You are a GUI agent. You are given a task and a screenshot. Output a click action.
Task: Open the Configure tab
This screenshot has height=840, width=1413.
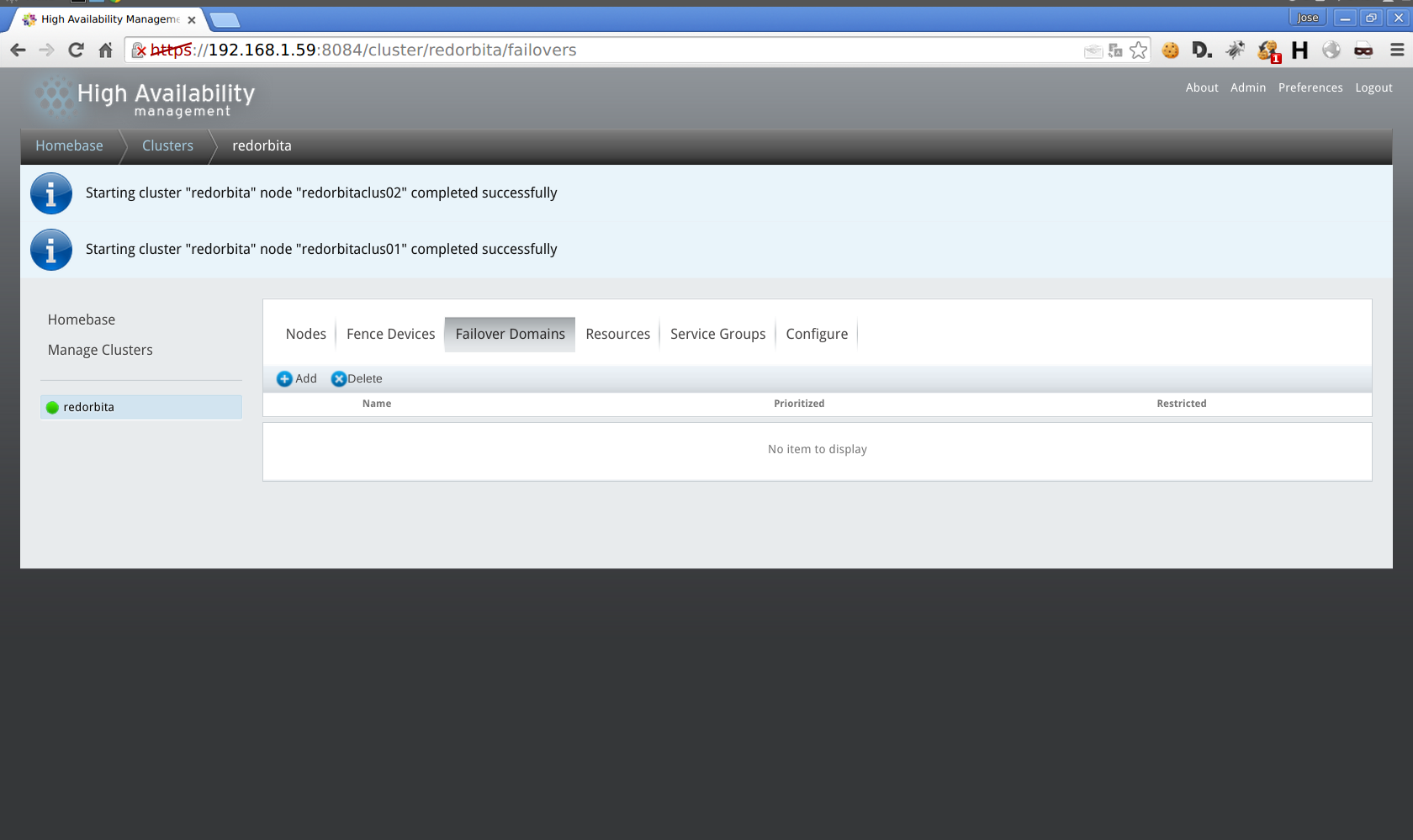pos(816,334)
